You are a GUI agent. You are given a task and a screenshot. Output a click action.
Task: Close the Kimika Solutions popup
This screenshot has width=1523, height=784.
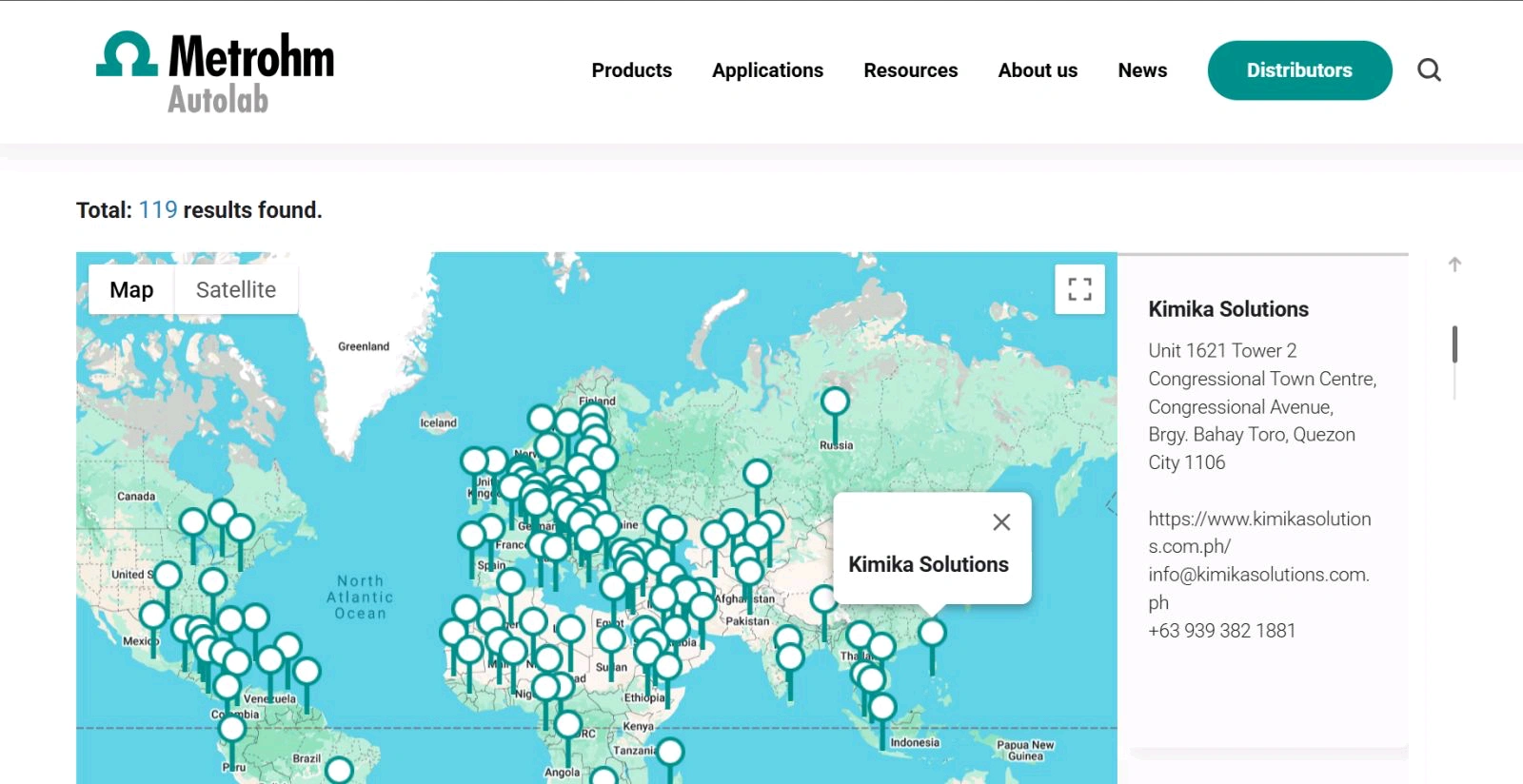click(1001, 522)
